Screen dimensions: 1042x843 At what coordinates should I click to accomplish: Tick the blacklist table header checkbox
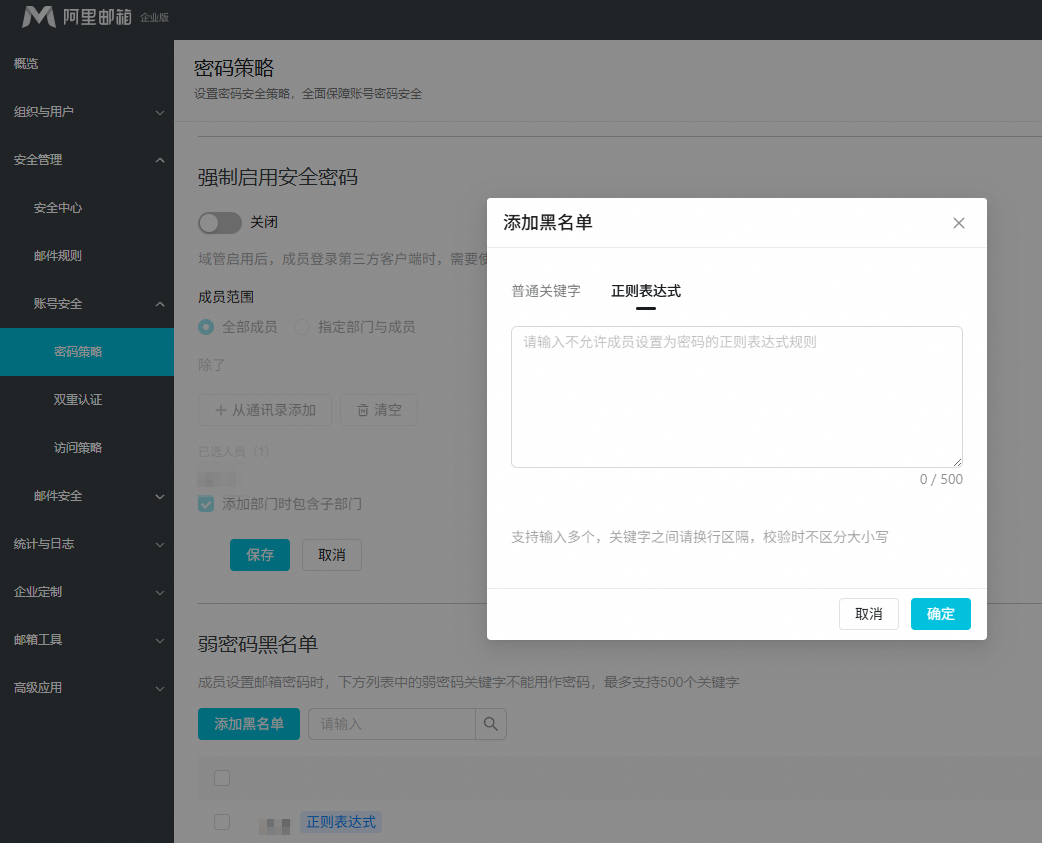222,778
